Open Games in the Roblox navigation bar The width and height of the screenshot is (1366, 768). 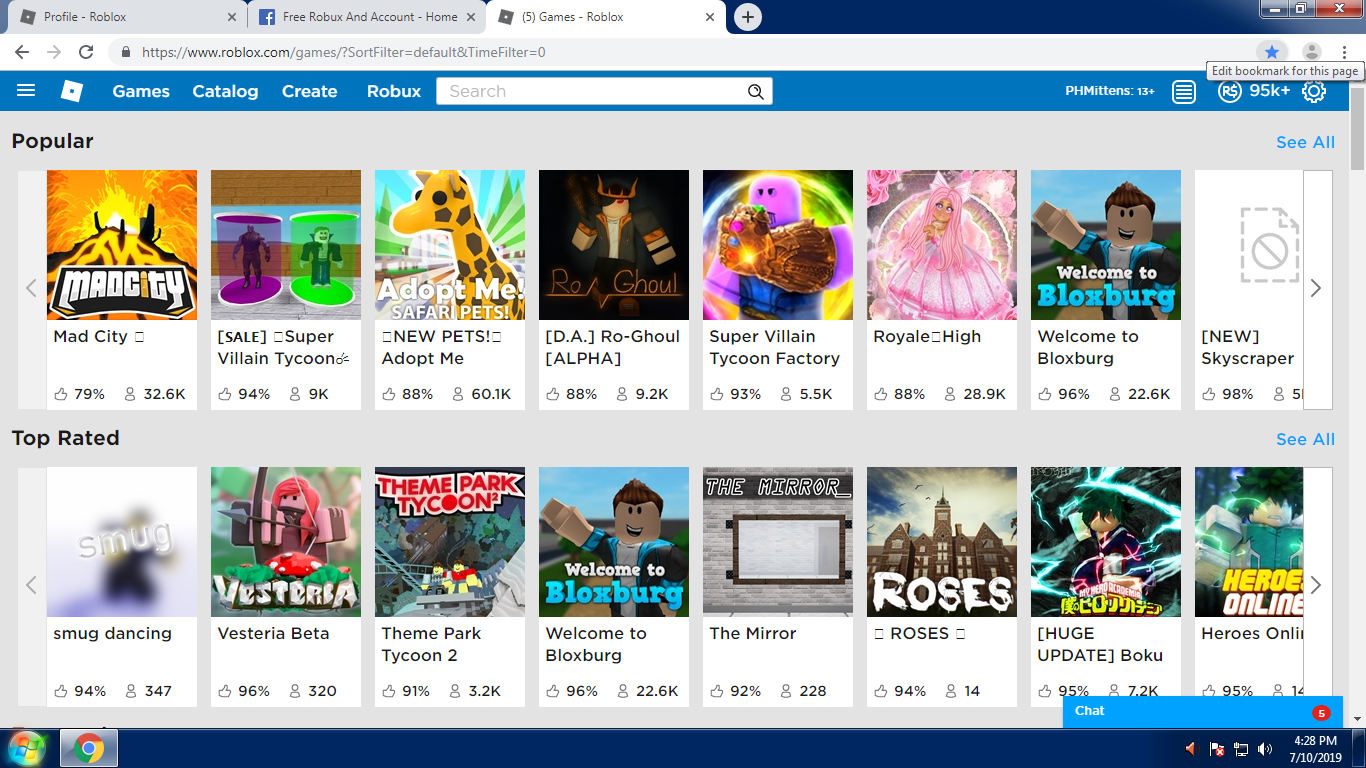coord(141,91)
